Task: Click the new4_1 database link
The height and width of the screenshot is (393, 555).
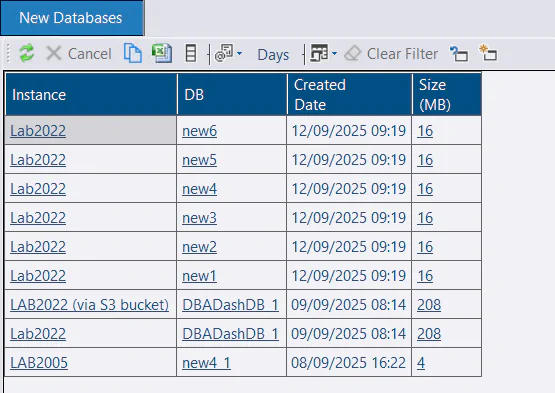Action: (206, 363)
